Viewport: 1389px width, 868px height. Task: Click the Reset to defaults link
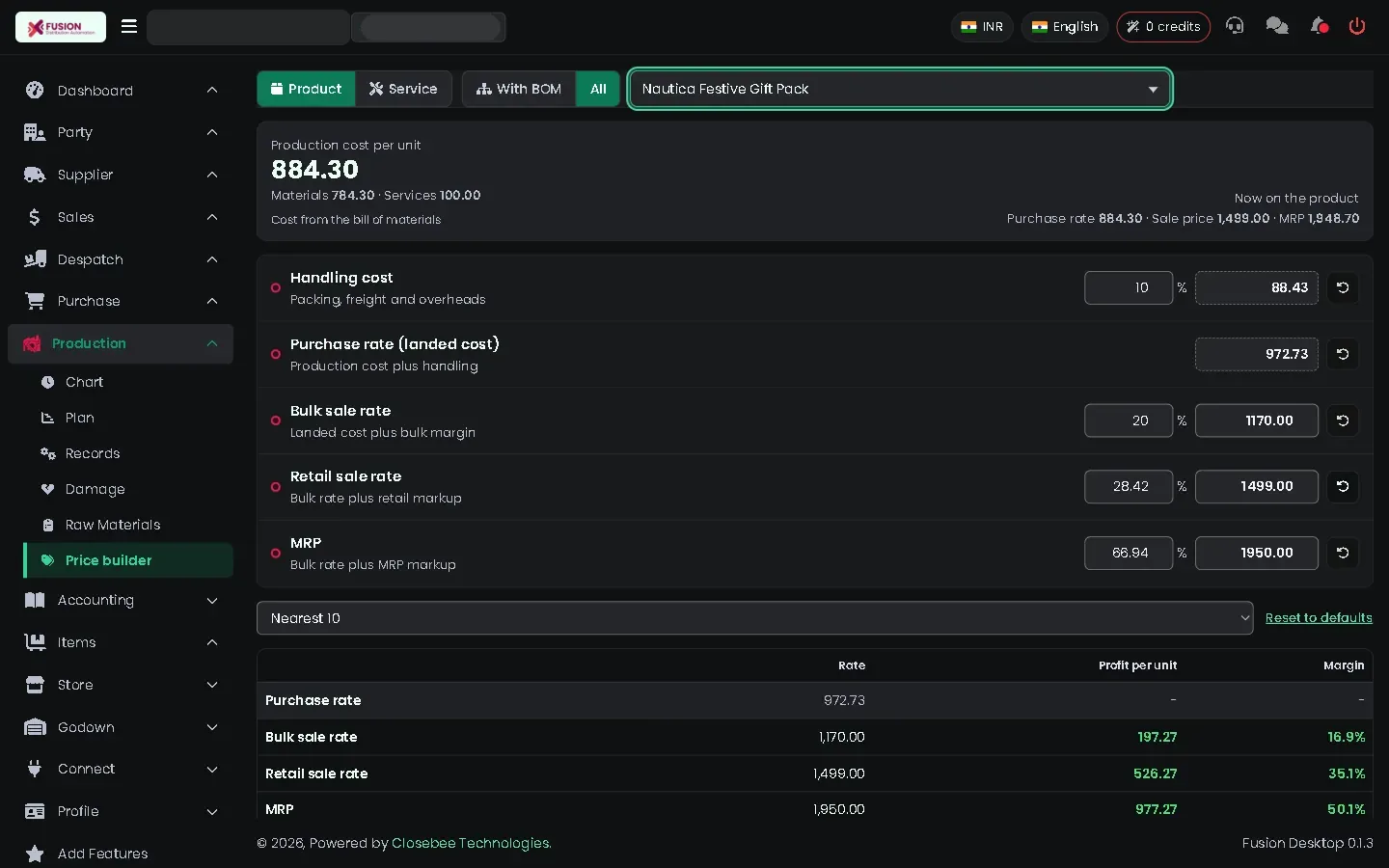coord(1319,618)
